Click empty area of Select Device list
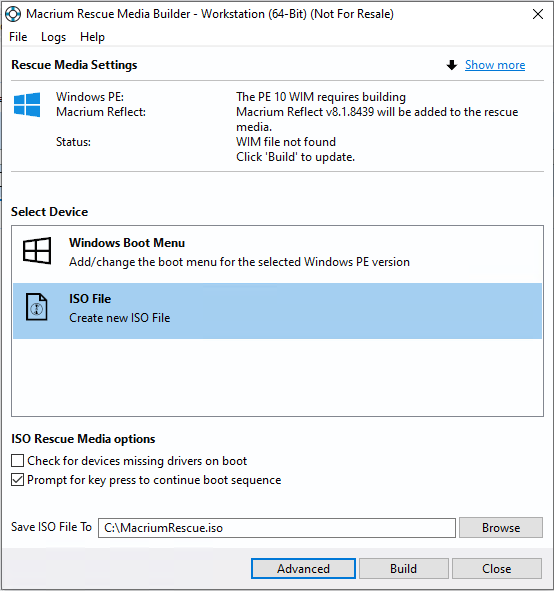 click(277, 377)
